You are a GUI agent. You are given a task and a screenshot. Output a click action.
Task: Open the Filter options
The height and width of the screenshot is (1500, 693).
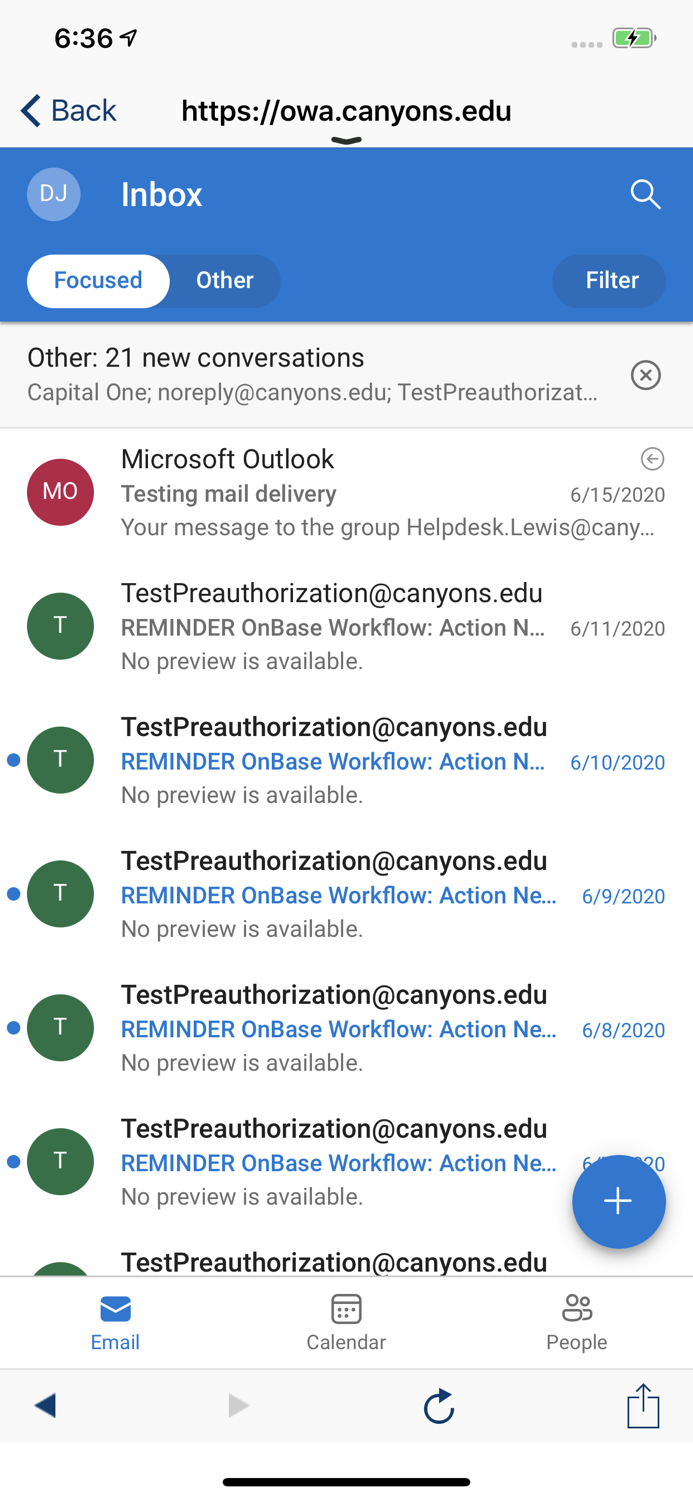(610, 281)
